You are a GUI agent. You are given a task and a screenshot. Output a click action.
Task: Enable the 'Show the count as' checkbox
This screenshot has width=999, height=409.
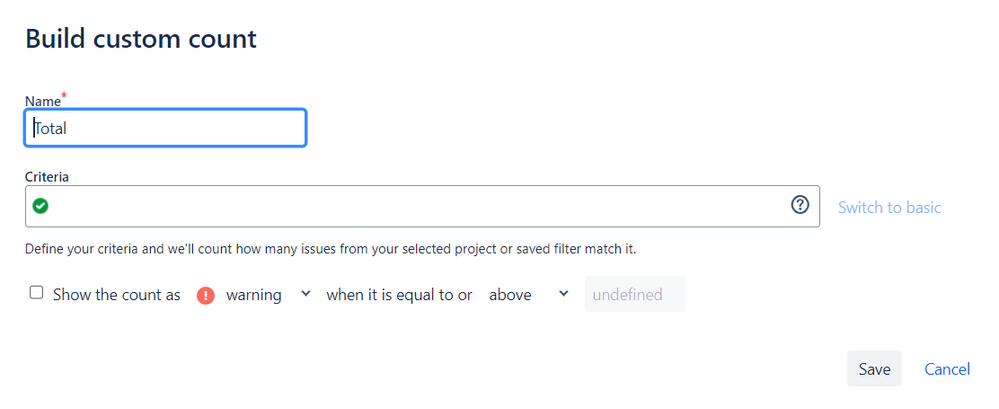(x=37, y=293)
